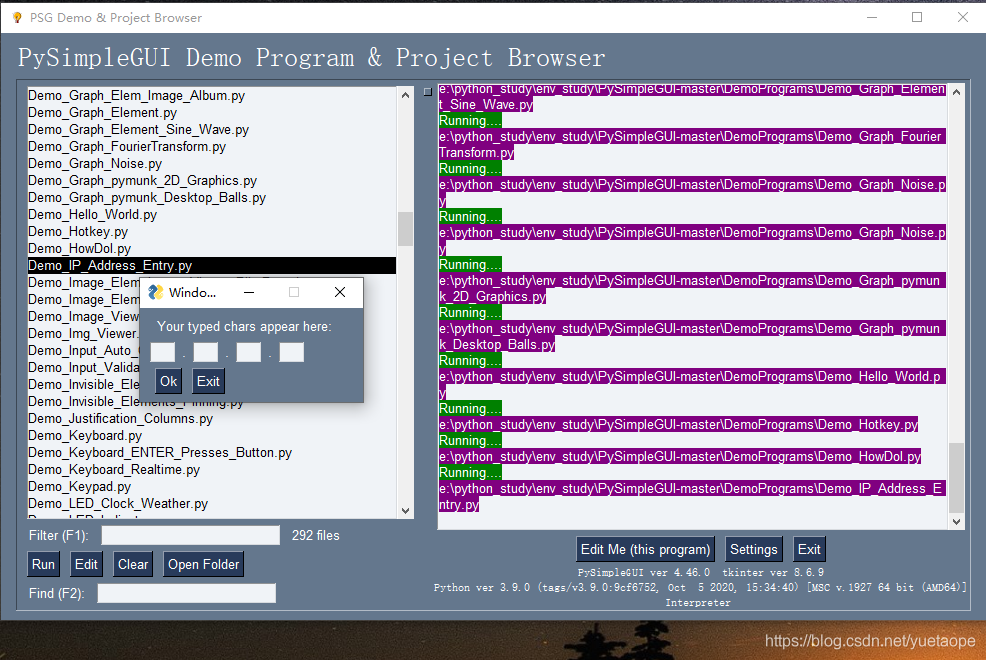The width and height of the screenshot is (986, 660).
Task: Minimize the PSG Demo Browser window
Action: point(872,18)
